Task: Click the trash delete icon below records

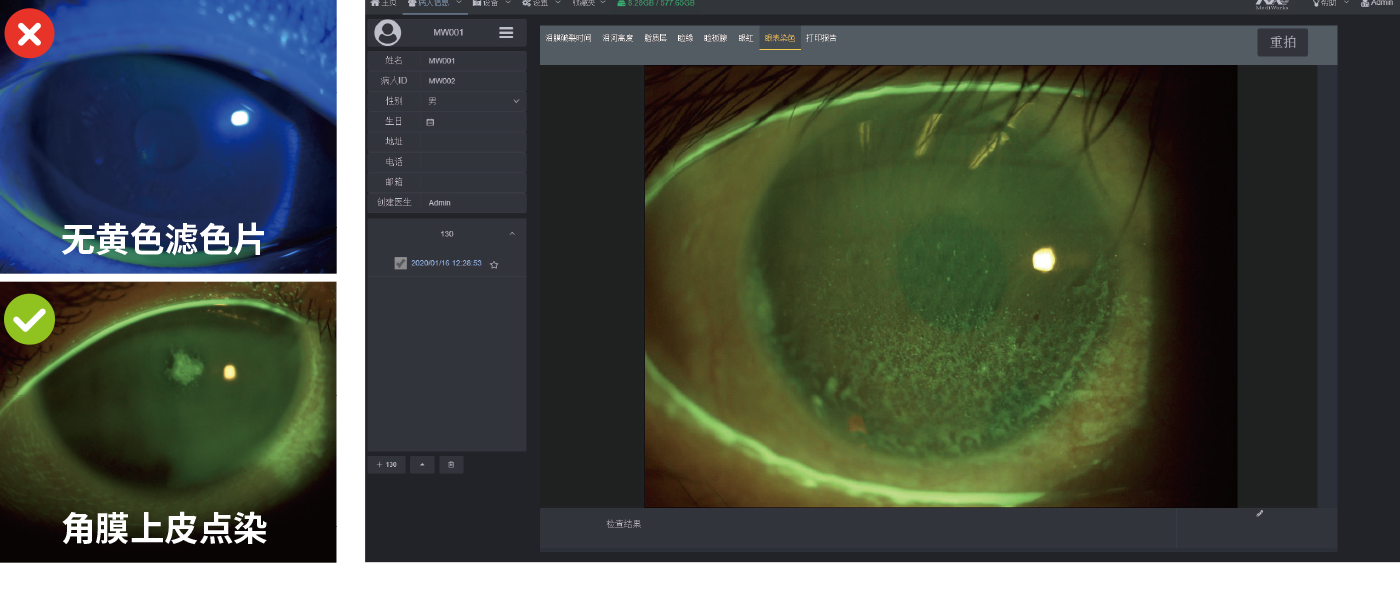Action: [x=451, y=465]
